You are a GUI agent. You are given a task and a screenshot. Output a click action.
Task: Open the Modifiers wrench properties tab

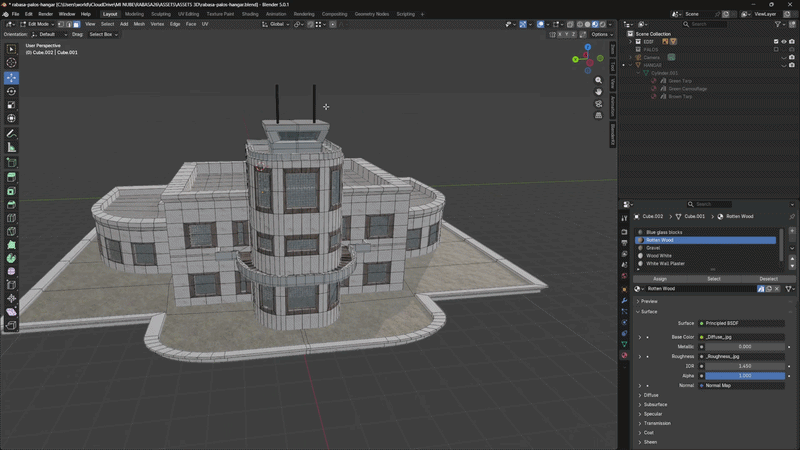pos(625,301)
